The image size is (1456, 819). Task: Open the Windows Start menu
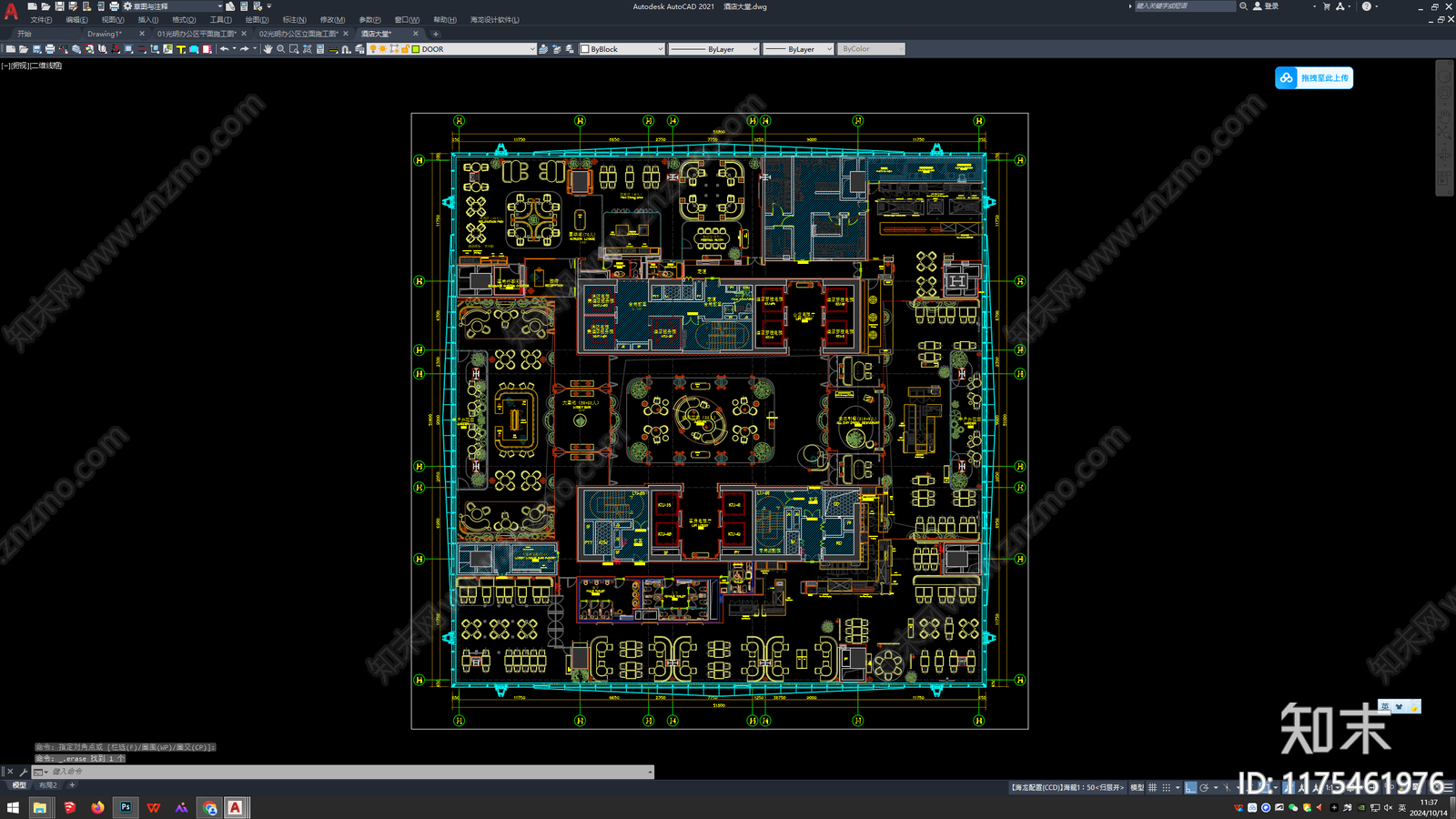pyautogui.click(x=13, y=807)
